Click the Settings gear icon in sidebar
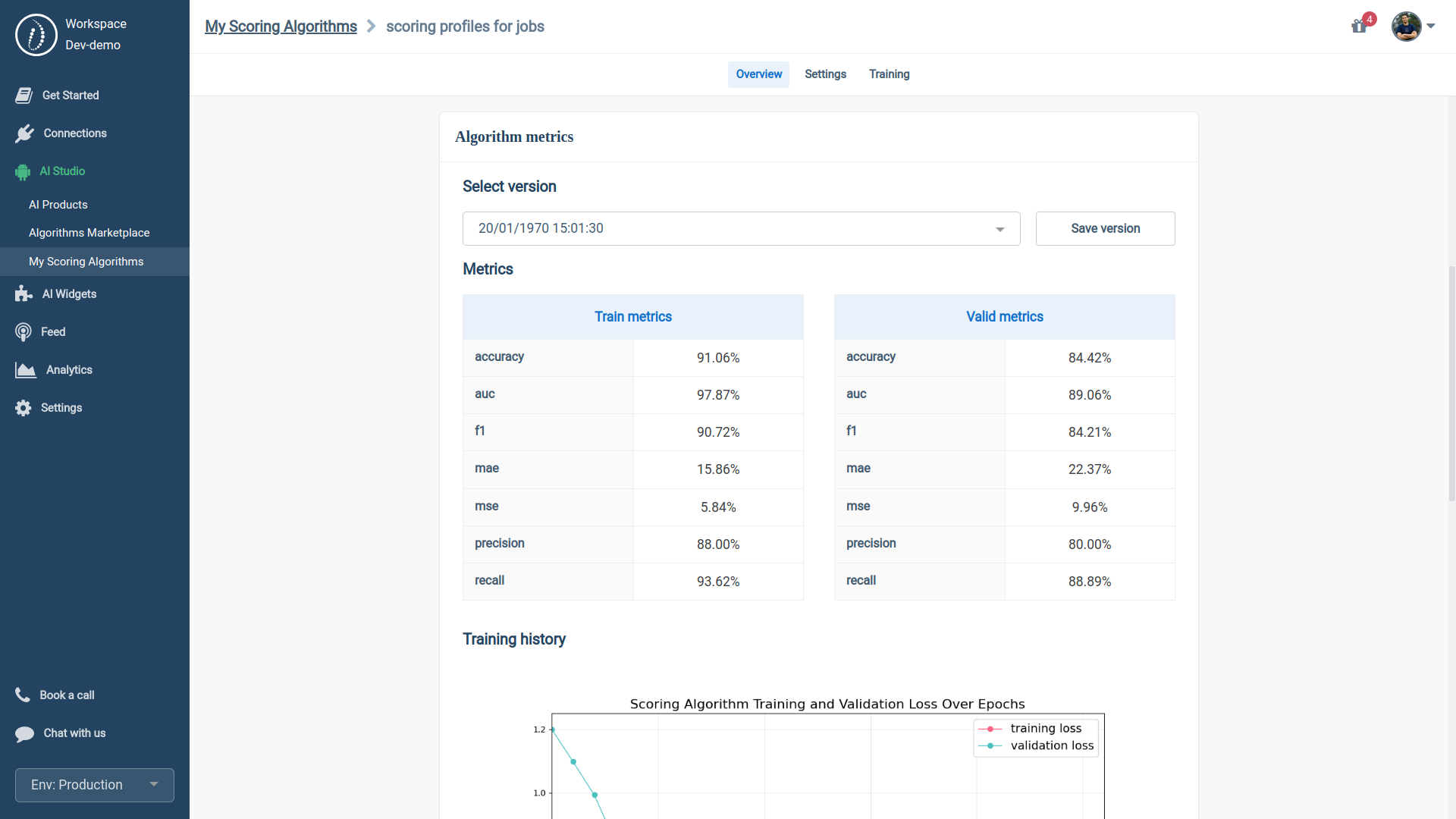The height and width of the screenshot is (819, 1456). (x=24, y=408)
